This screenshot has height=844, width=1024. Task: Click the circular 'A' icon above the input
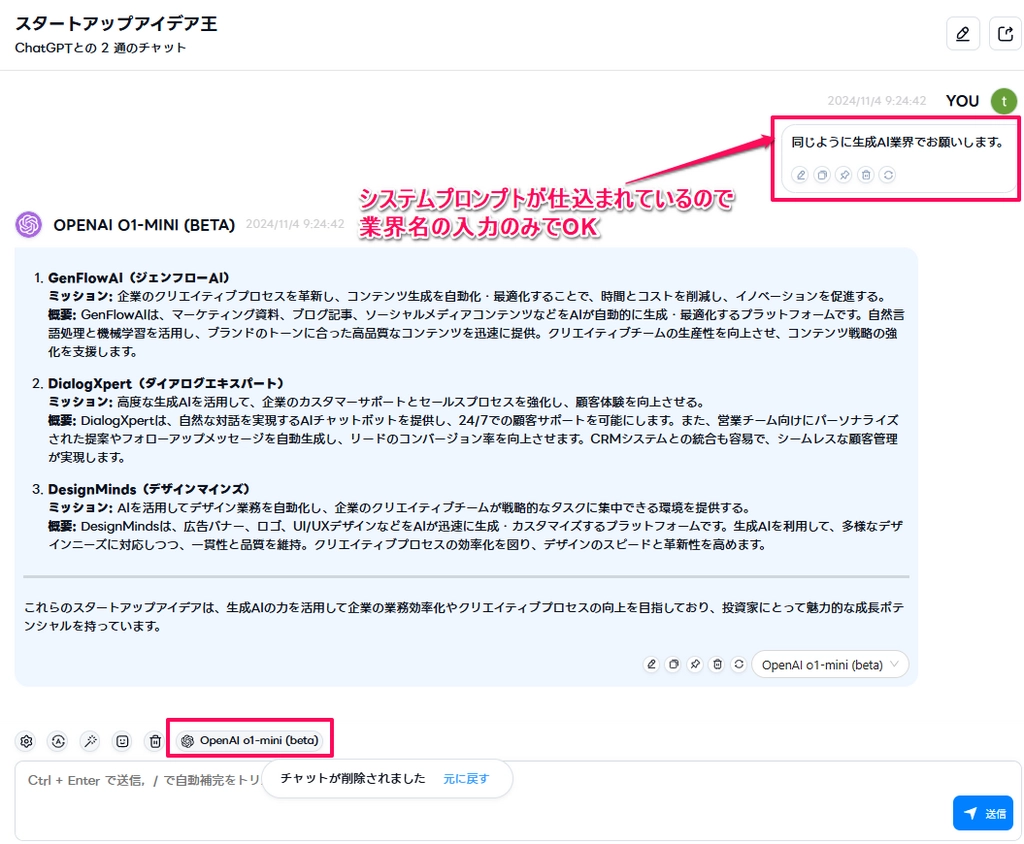click(58, 741)
